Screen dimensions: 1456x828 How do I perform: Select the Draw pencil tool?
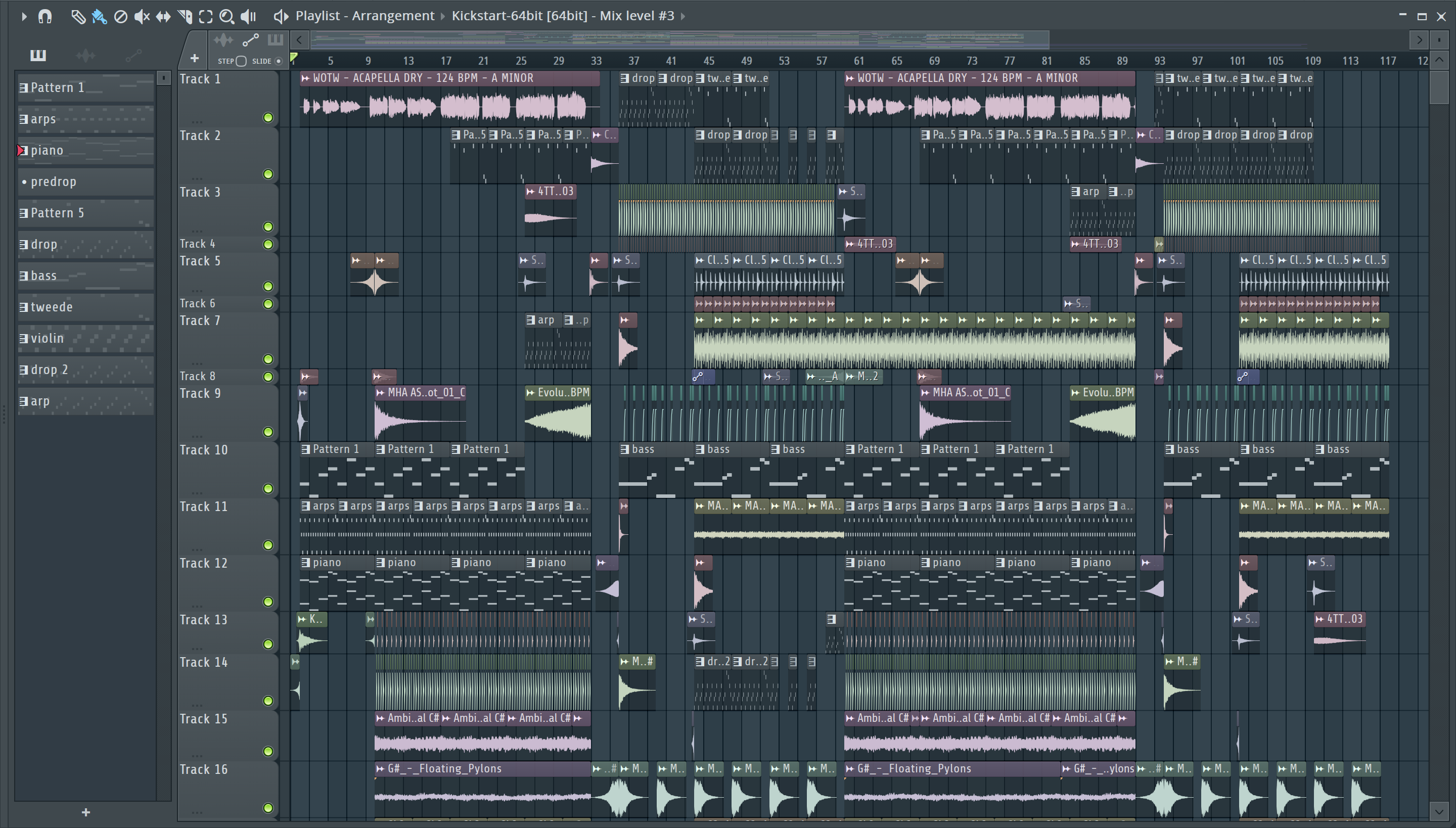click(78, 17)
